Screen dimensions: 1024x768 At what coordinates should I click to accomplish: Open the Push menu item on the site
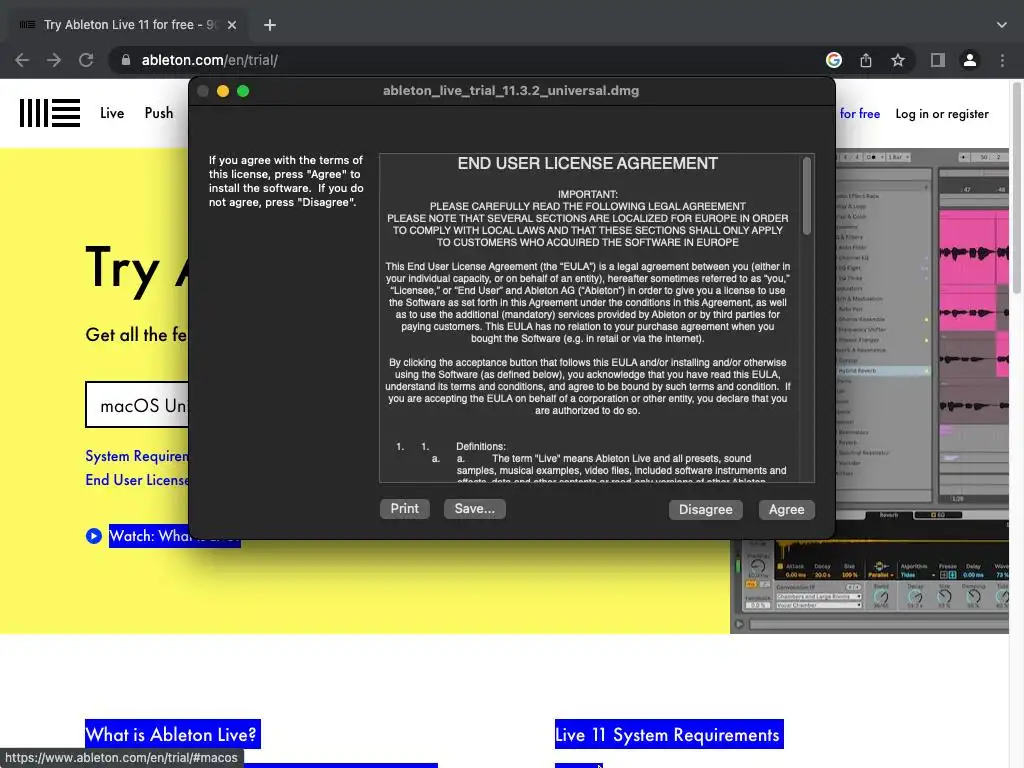click(x=159, y=113)
